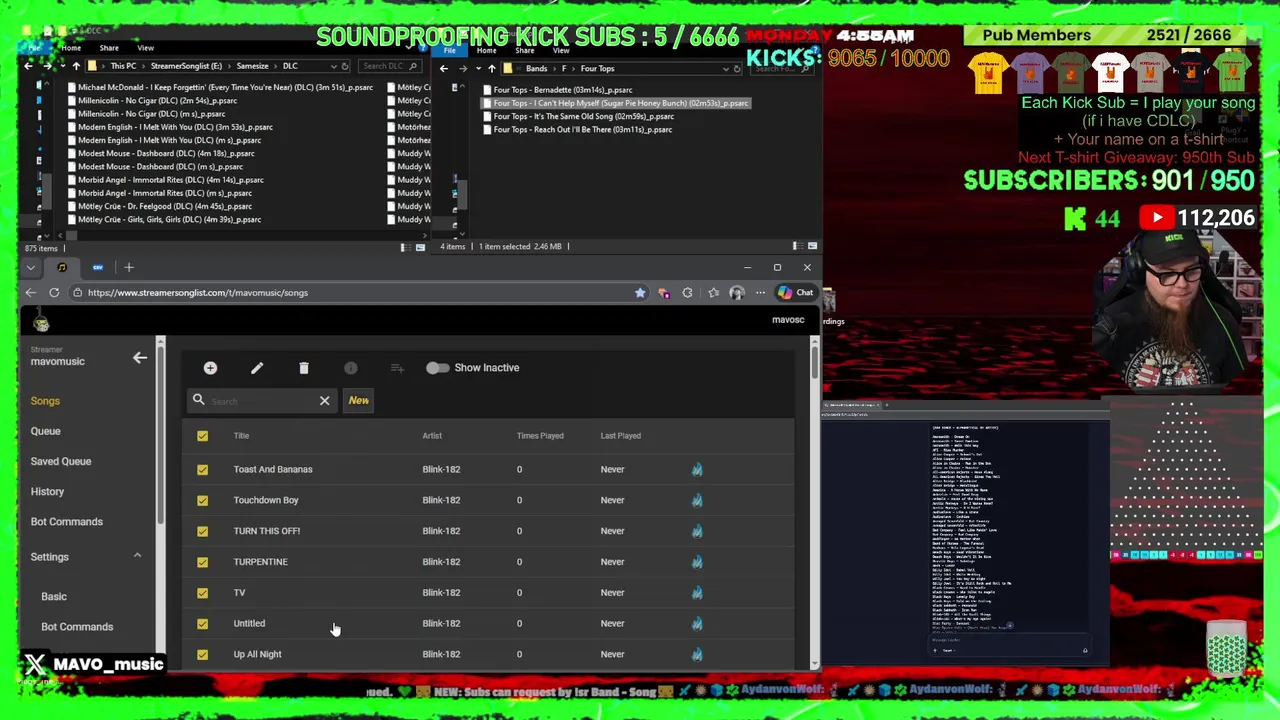Click the browser profile avatar icon
Screen dimensions: 1280x720
coord(737,293)
